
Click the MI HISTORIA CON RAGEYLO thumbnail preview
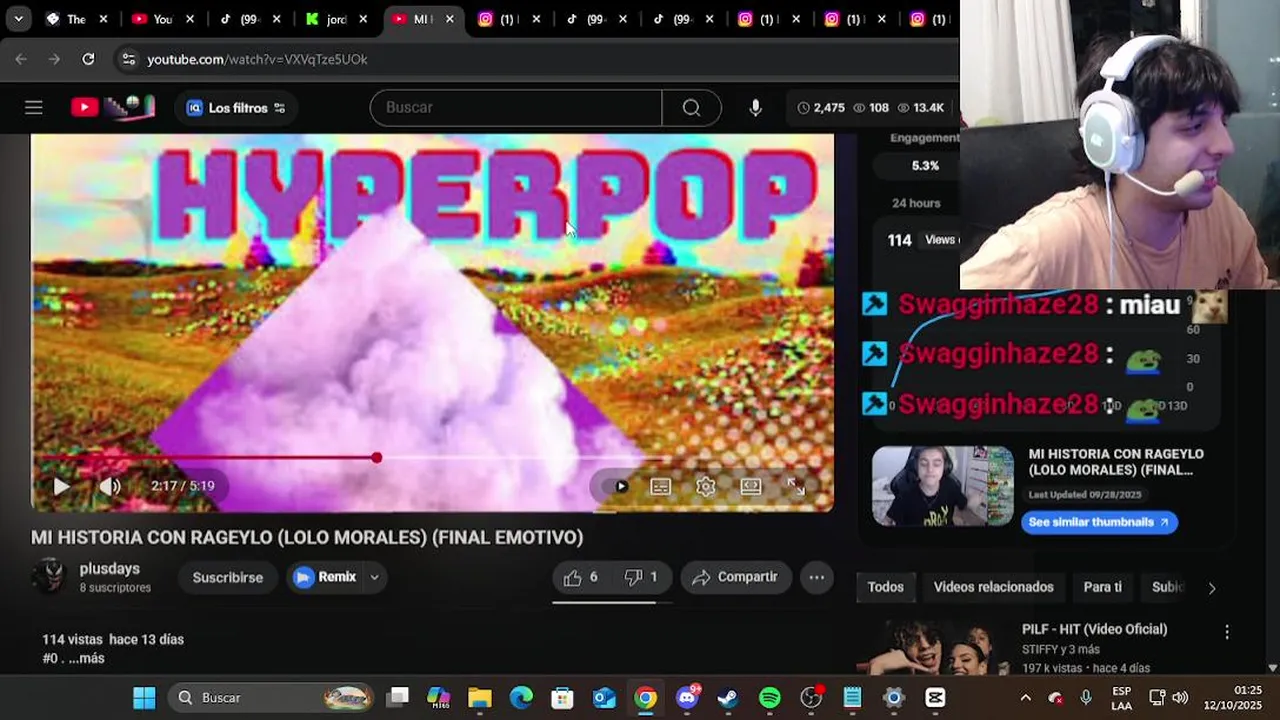pos(943,486)
